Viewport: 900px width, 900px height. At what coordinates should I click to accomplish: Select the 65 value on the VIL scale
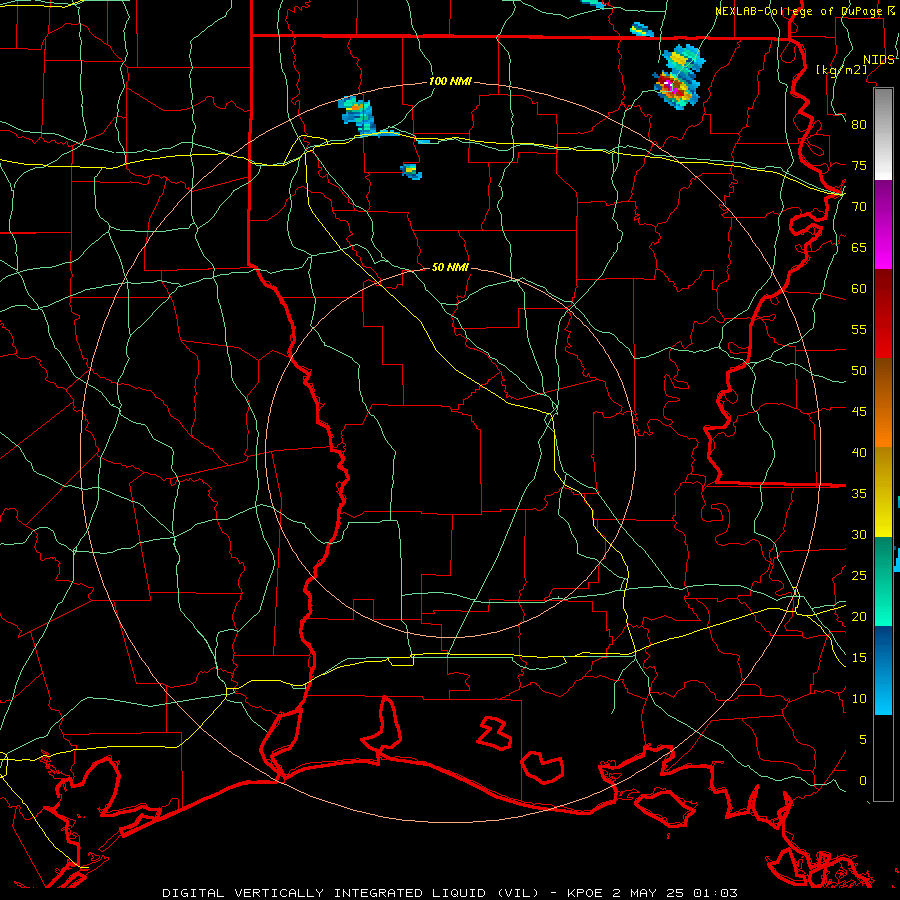859,248
